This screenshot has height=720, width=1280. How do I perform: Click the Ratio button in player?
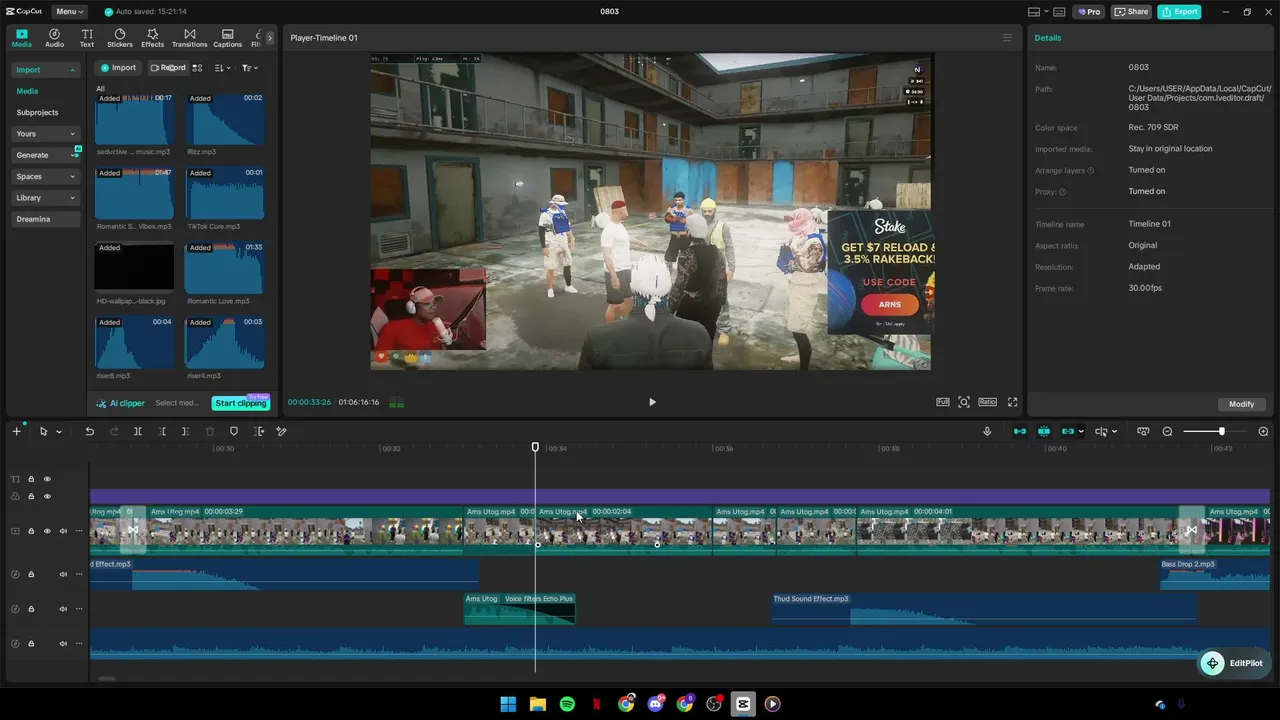[x=987, y=402]
